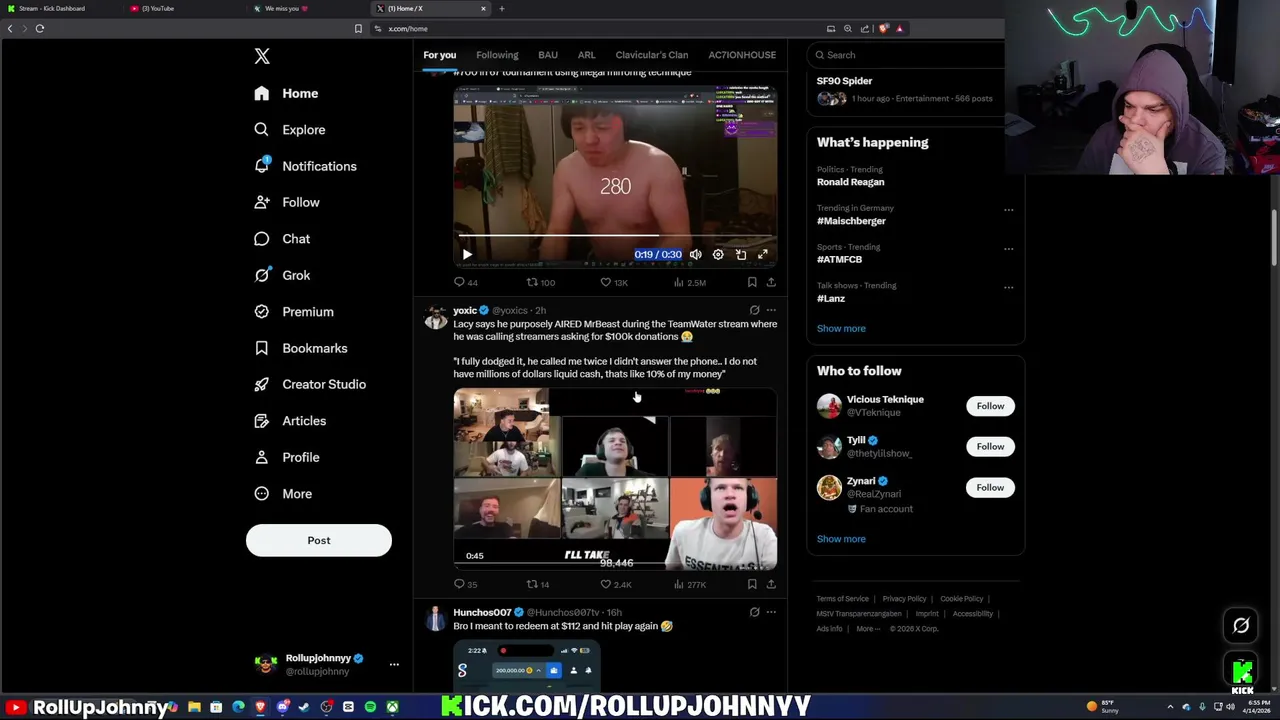This screenshot has height=720, width=1280.
Task: Bookmark the video post with 13K likes
Action: pos(752,282)
